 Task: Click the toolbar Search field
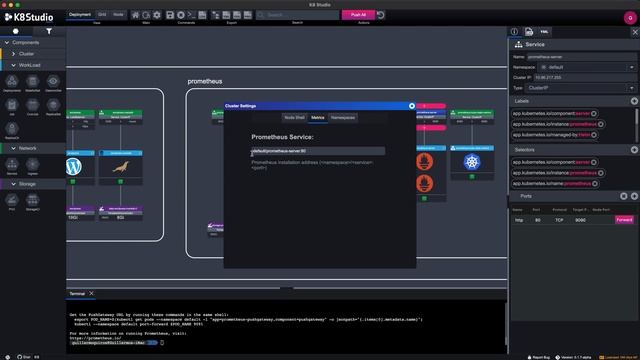point(298,15)
